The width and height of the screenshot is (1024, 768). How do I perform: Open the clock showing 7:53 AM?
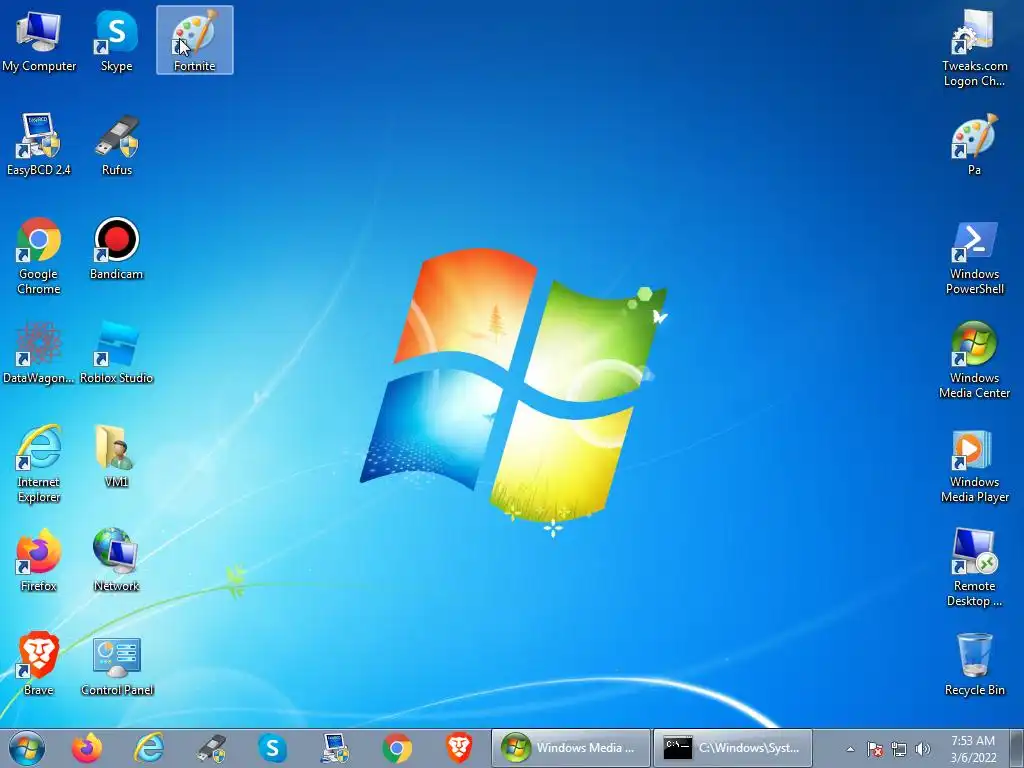pos(973,748)
